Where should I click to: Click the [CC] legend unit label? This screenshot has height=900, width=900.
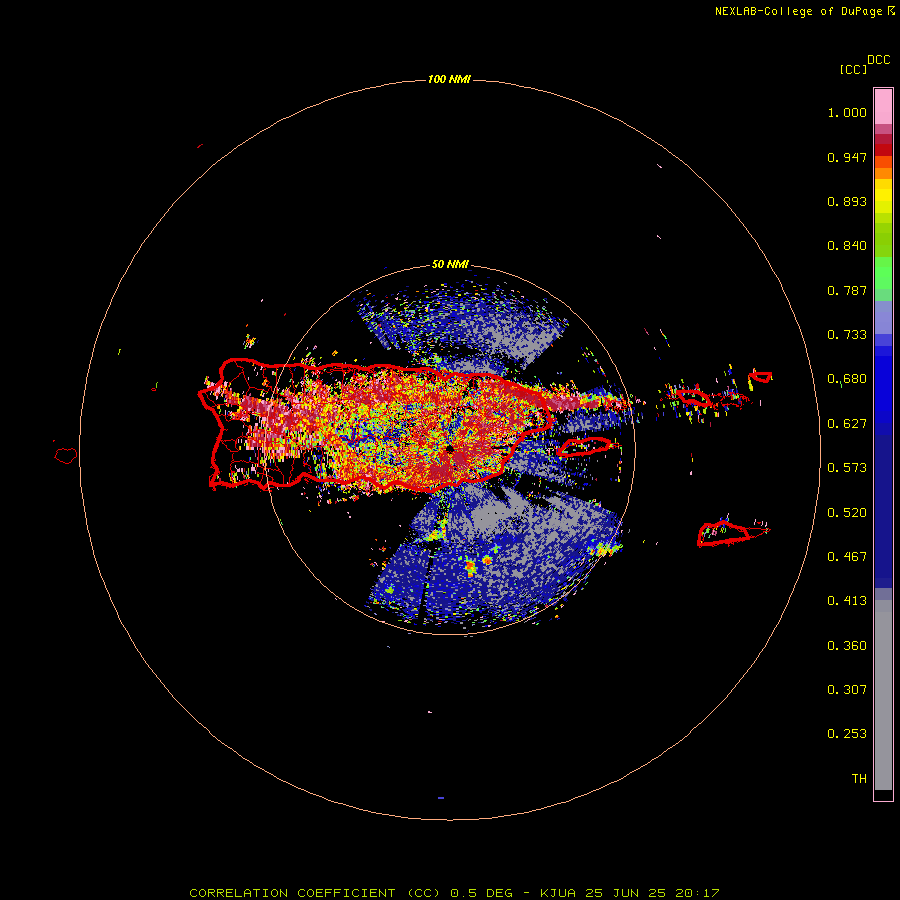tap(853, 69)
